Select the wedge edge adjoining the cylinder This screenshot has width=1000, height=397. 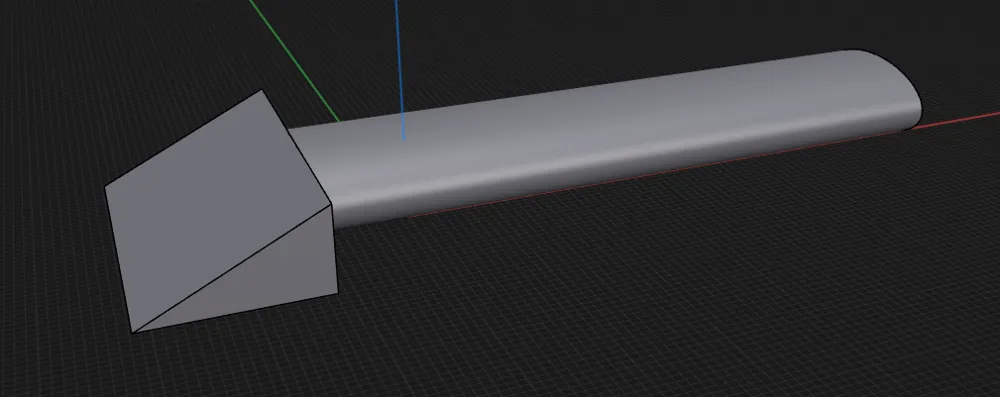[297, 147]
